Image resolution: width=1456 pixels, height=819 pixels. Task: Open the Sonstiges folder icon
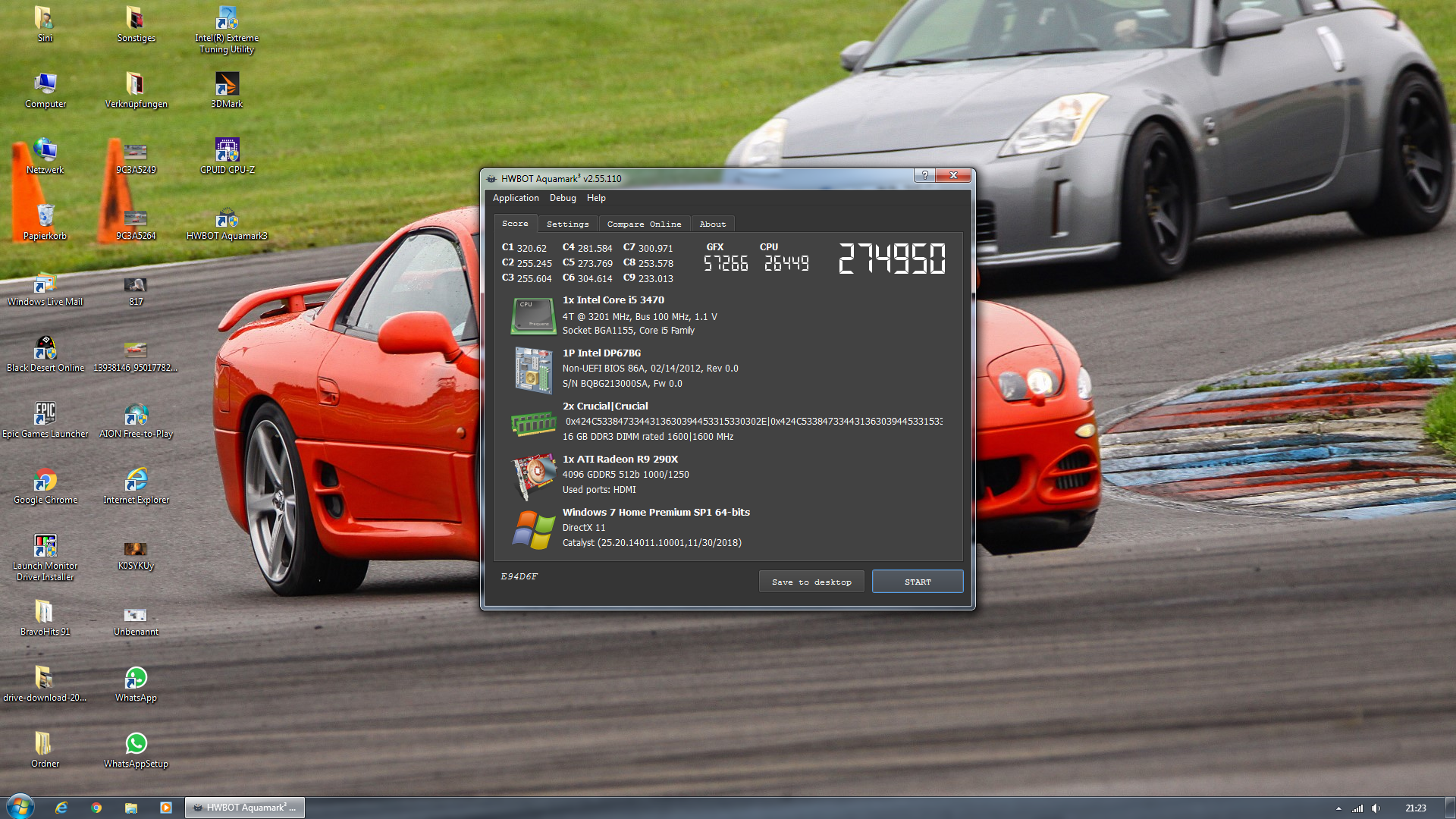pos(136,24)
